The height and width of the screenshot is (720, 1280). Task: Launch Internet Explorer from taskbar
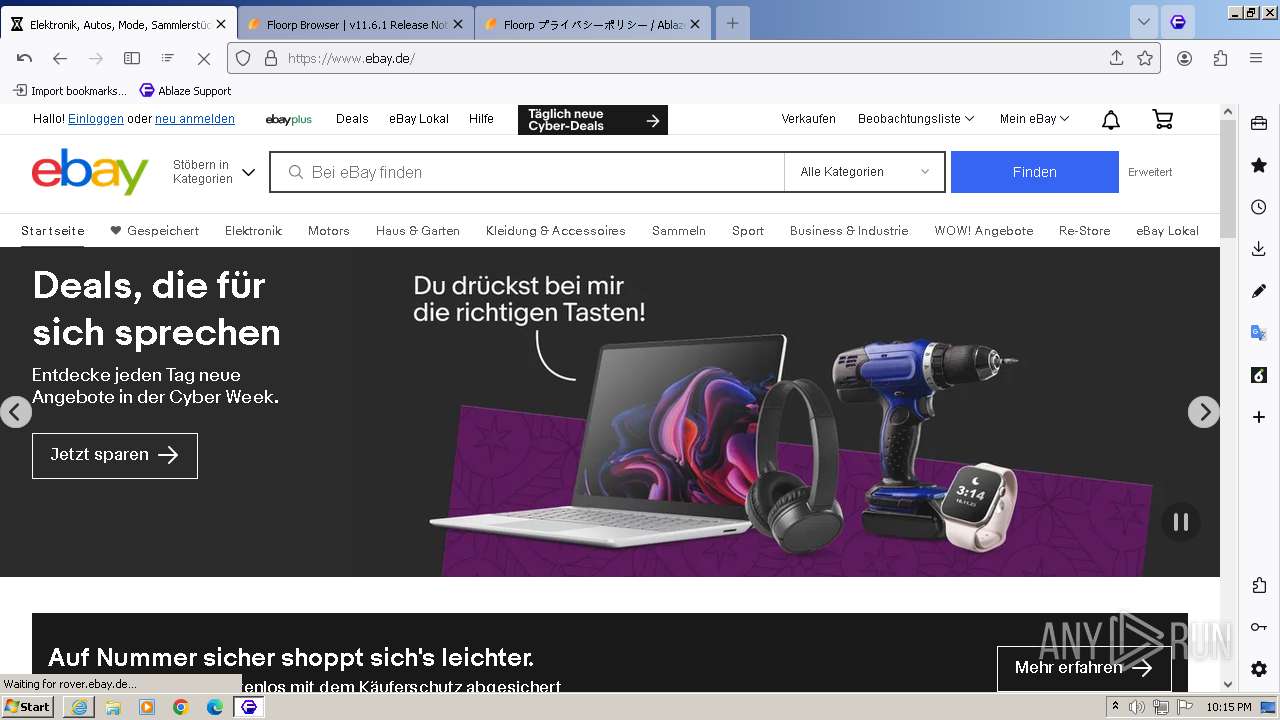[79, 707]
